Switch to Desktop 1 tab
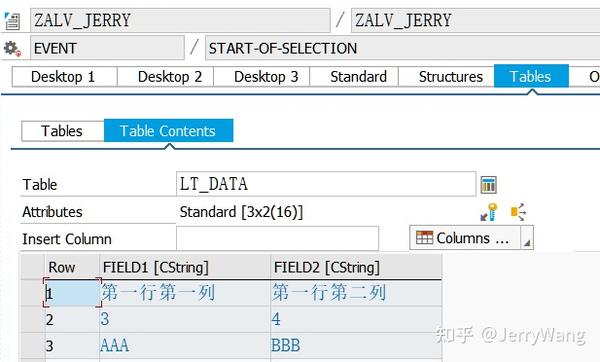Viewport: 600px width, 362px height. pyautogui.click(x=64, y=77)
